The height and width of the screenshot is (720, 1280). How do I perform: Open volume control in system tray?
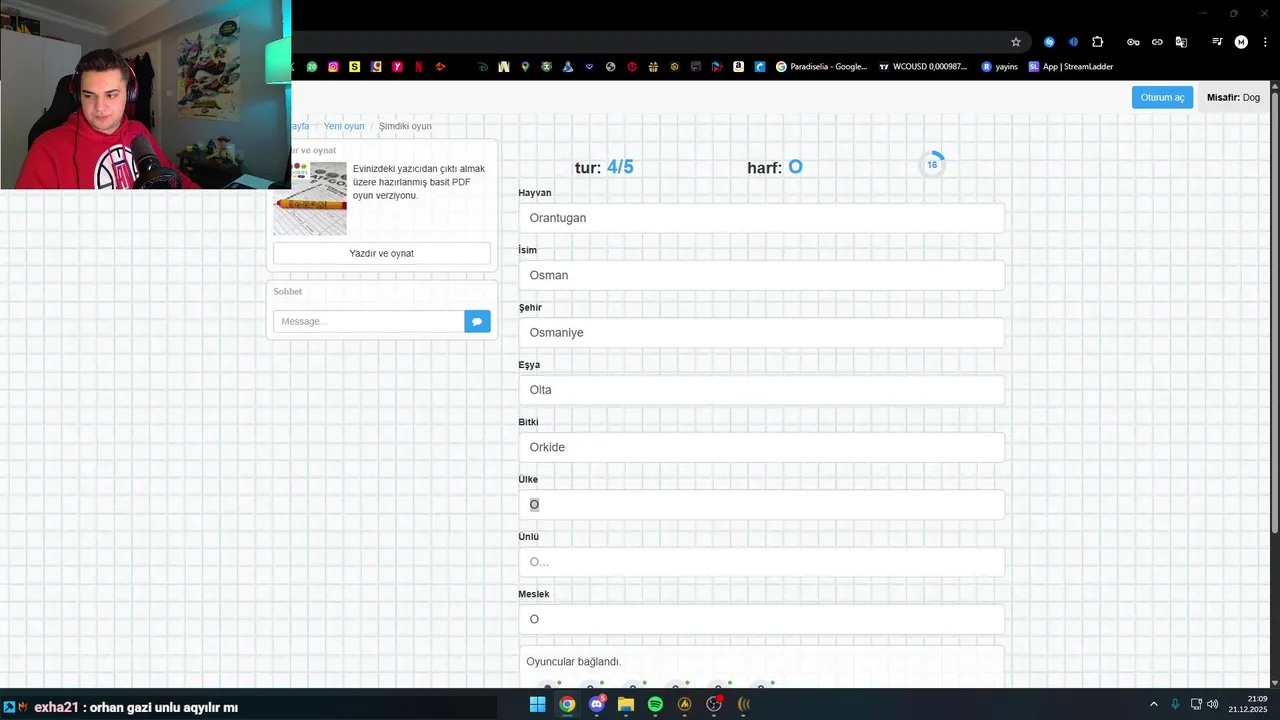(x=1213, y=704)
